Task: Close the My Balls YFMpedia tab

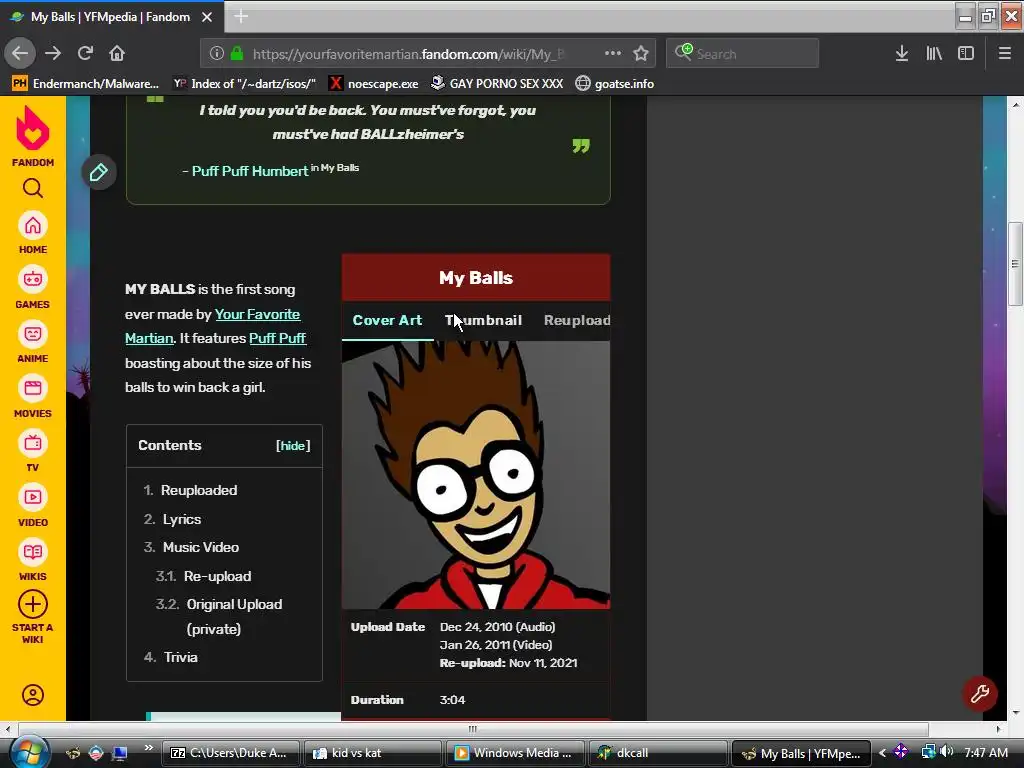Action: tap(207, 17)
